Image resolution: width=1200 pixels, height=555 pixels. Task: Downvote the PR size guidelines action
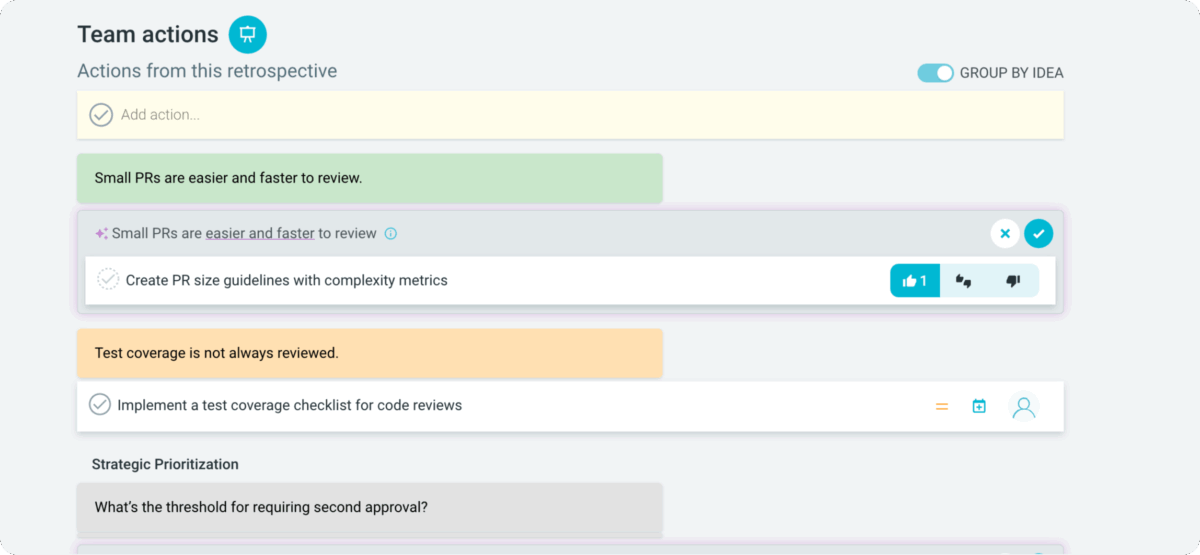[x=1013, y=281]
